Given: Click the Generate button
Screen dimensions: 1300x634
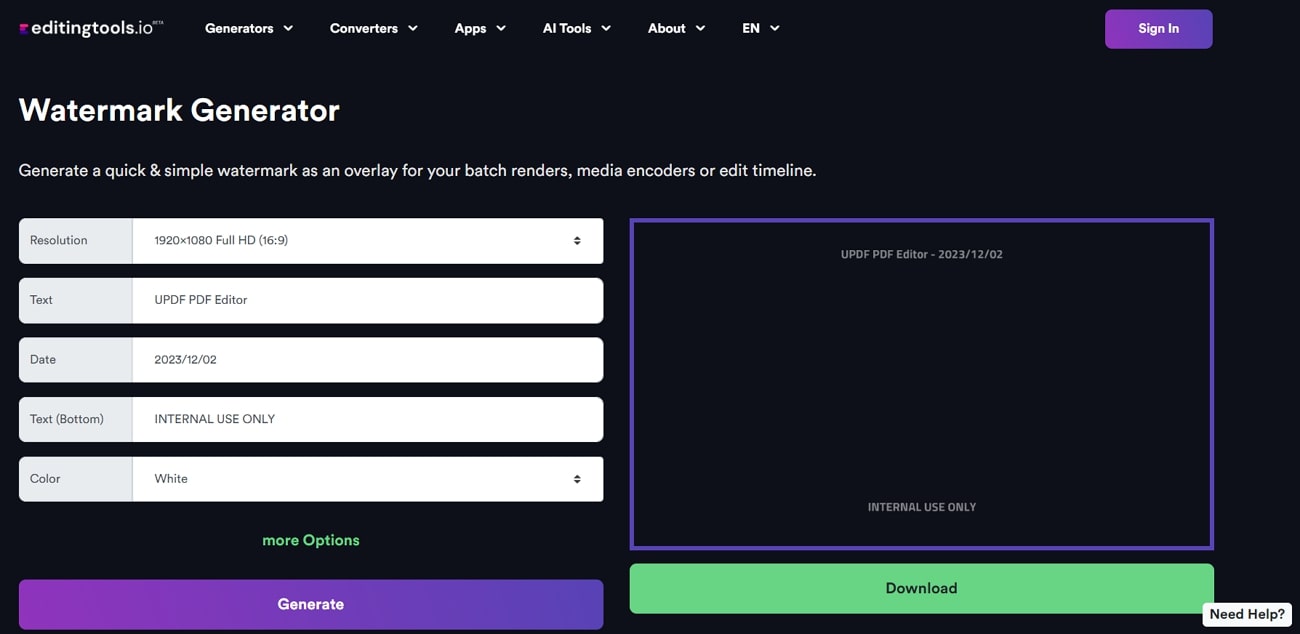Looking at the screenshot, I should pyautogui.click(x=310, y=604).
